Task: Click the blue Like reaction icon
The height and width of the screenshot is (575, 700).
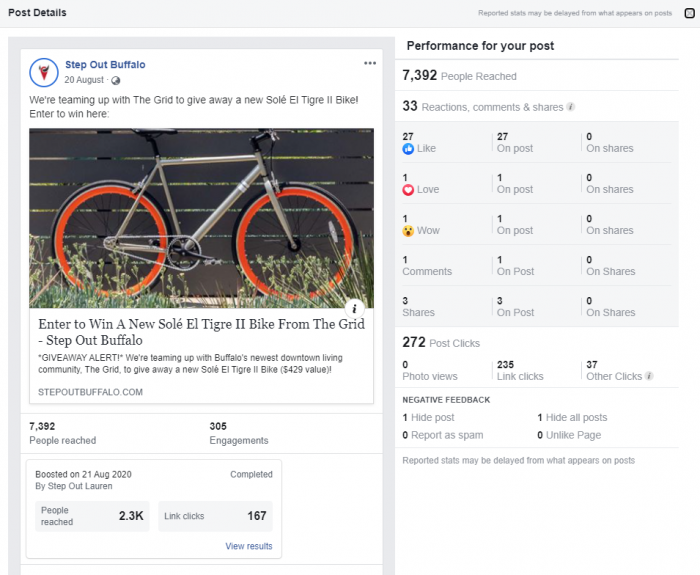Action: pos(408,149)
